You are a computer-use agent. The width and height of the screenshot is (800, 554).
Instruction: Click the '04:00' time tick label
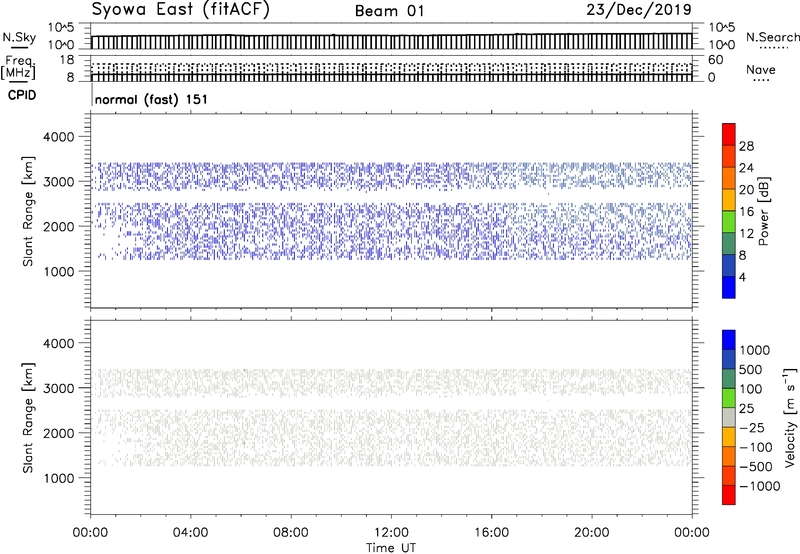pyautogui.click(x=190, y=533)
